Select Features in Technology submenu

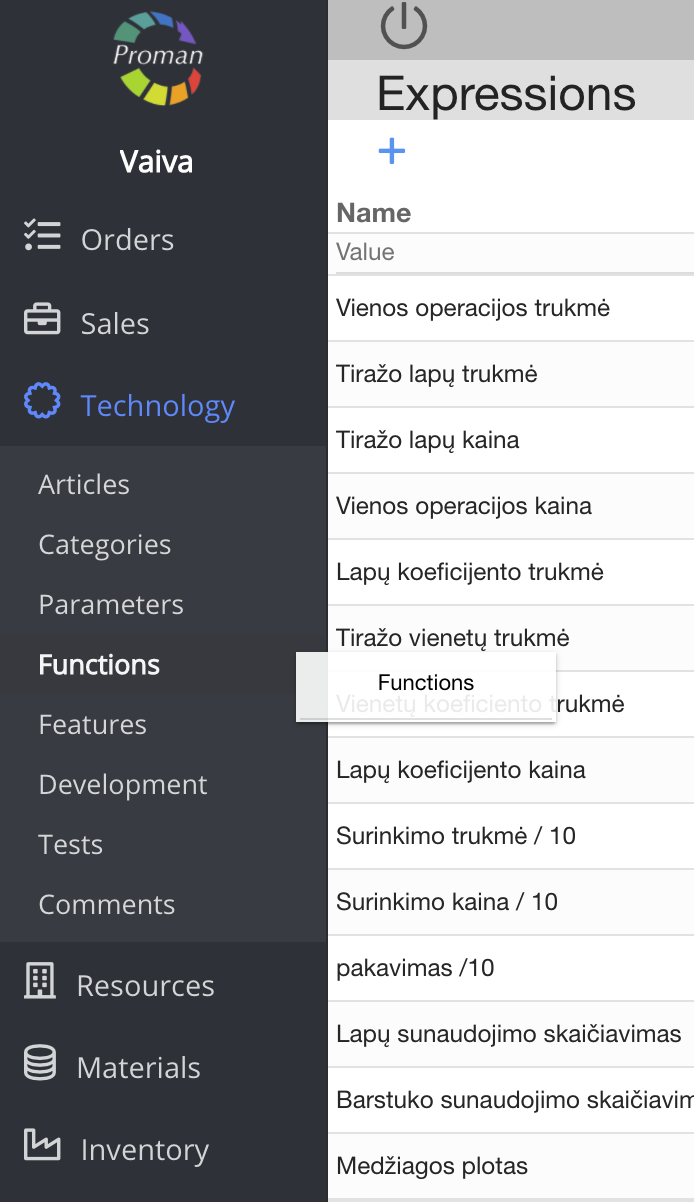(x=93, y=725)
